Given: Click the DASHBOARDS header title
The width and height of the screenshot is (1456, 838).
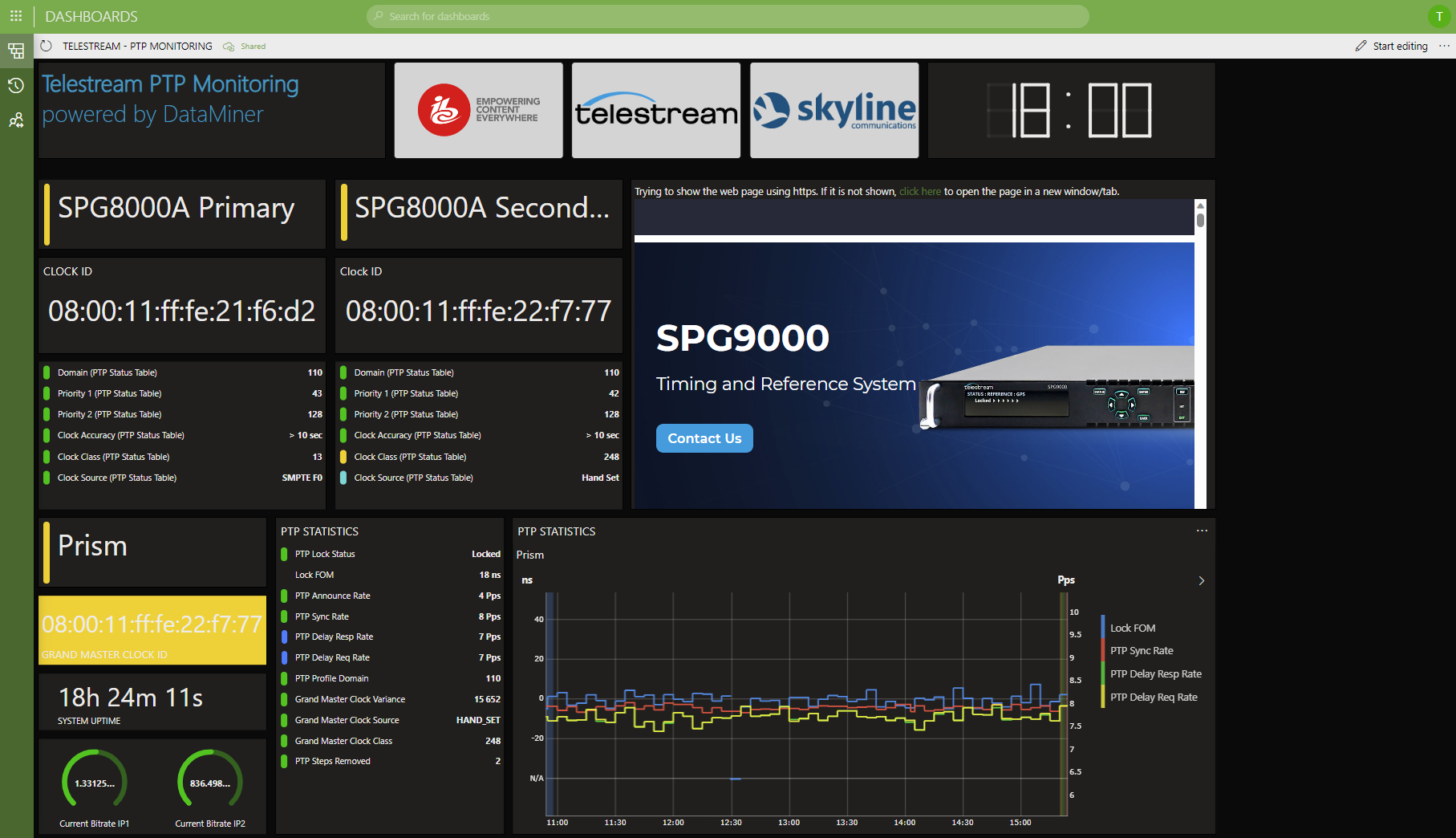Looking at the screenshot, I should coord(91,16).
